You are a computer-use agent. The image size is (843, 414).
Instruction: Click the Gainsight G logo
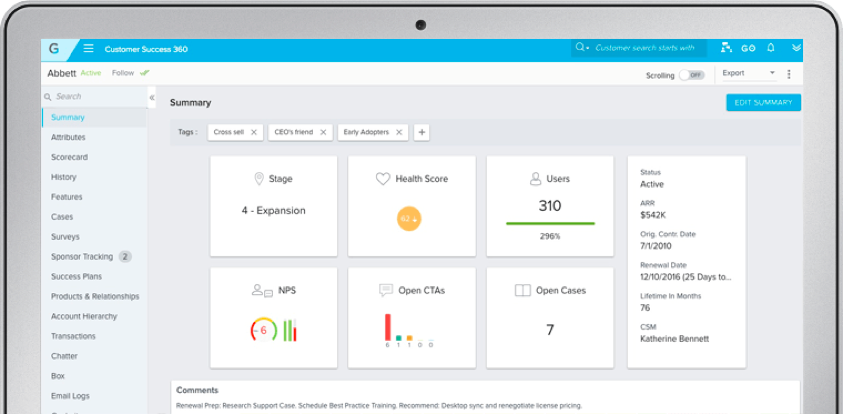(x=54, y=49)
